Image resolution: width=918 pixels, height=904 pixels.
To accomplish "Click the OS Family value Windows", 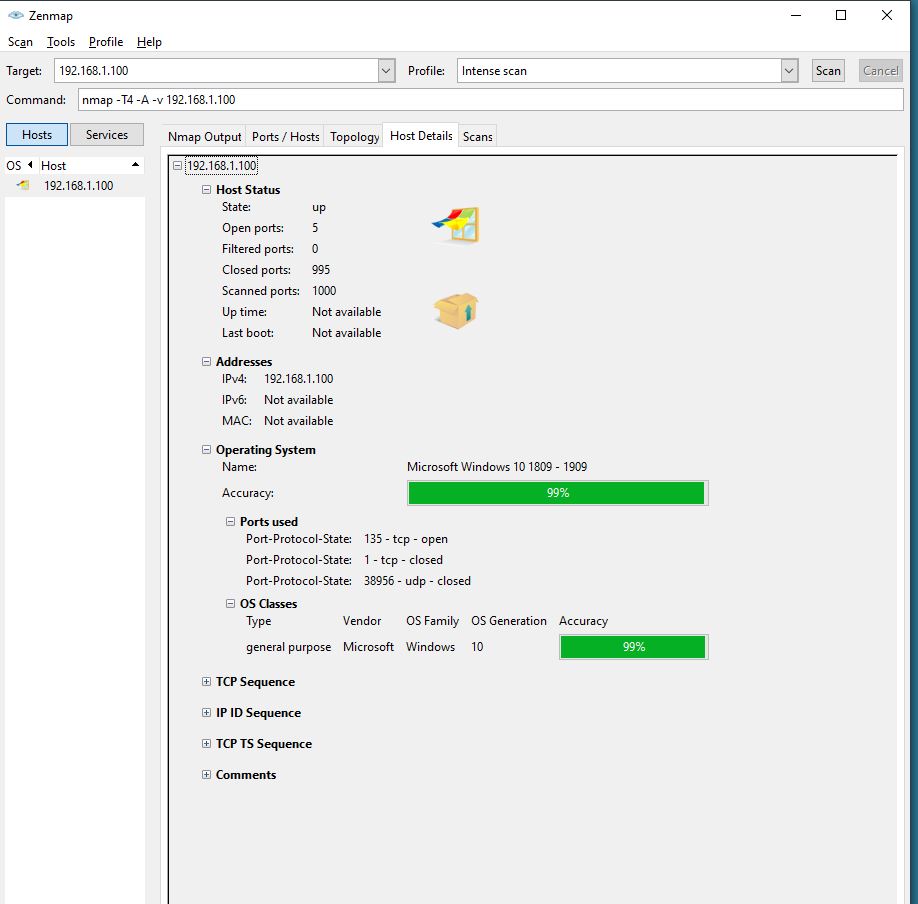I will click(430, 646).
